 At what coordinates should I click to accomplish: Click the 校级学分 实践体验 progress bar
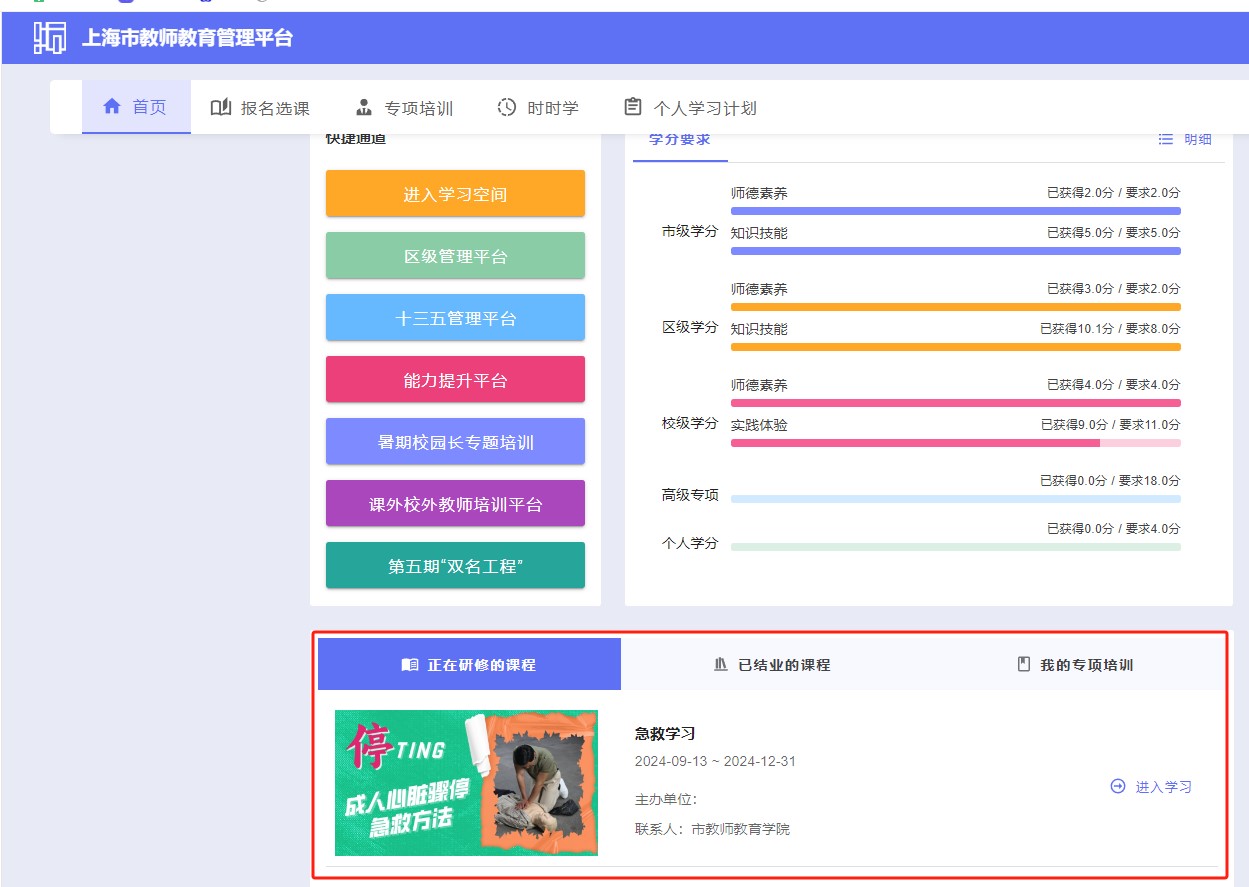(x=955, y=443)
